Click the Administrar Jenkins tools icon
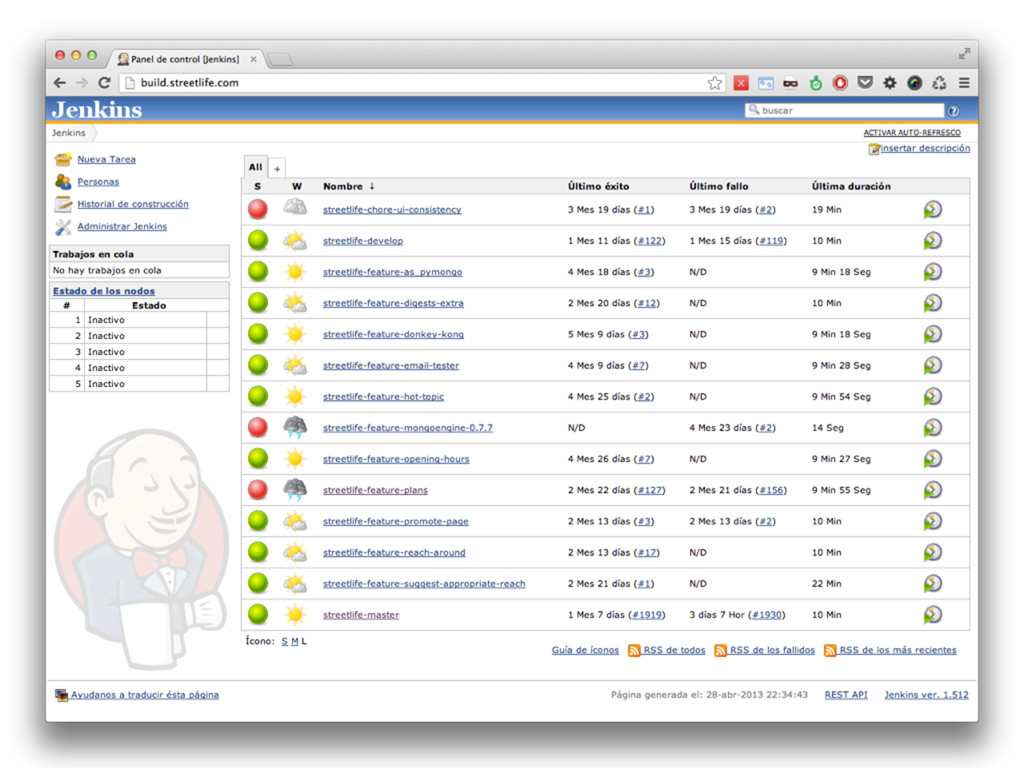The height and width of the screenshot is (768, 1024). 63,227
